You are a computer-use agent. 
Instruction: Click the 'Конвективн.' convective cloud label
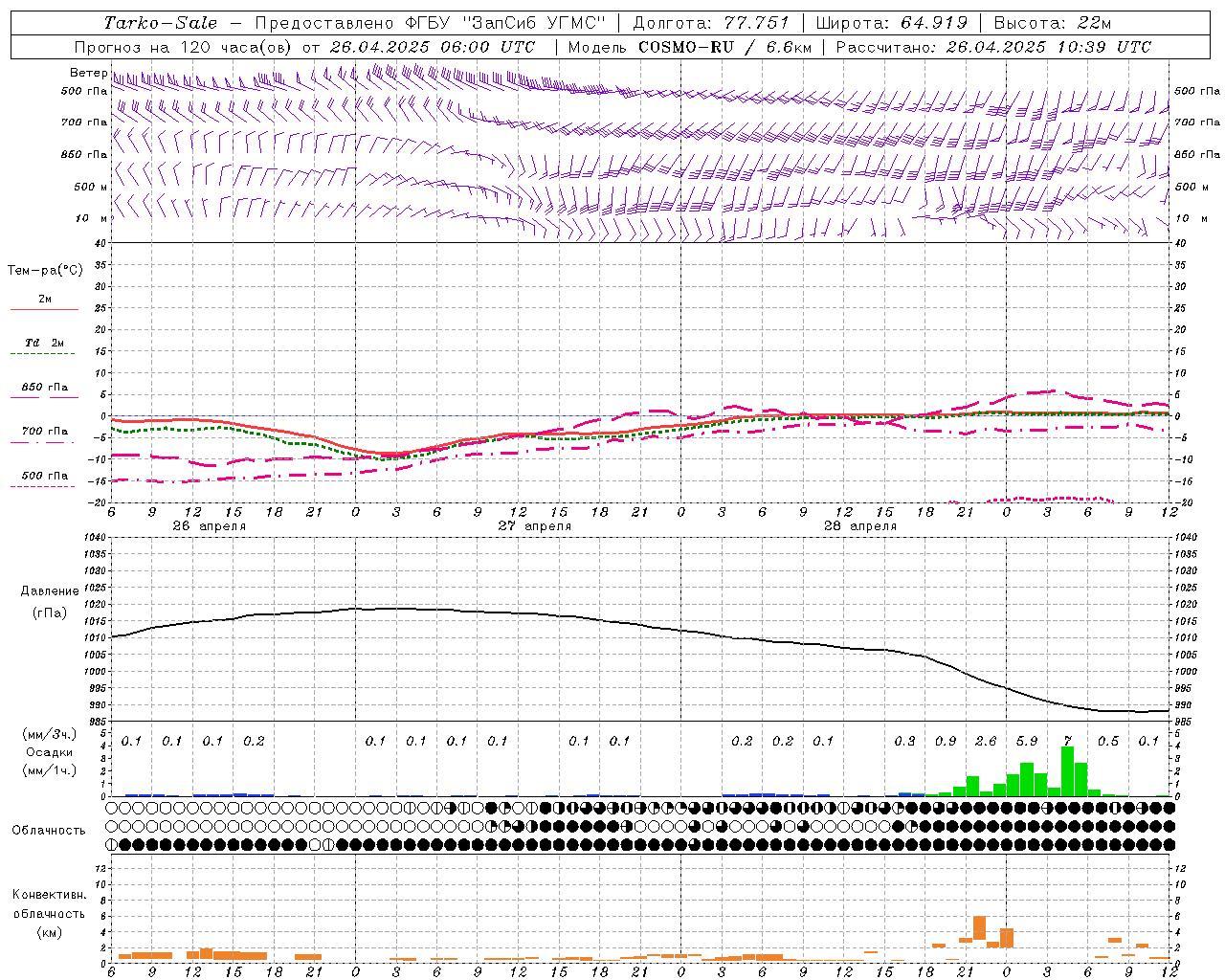tap(49, 895)
